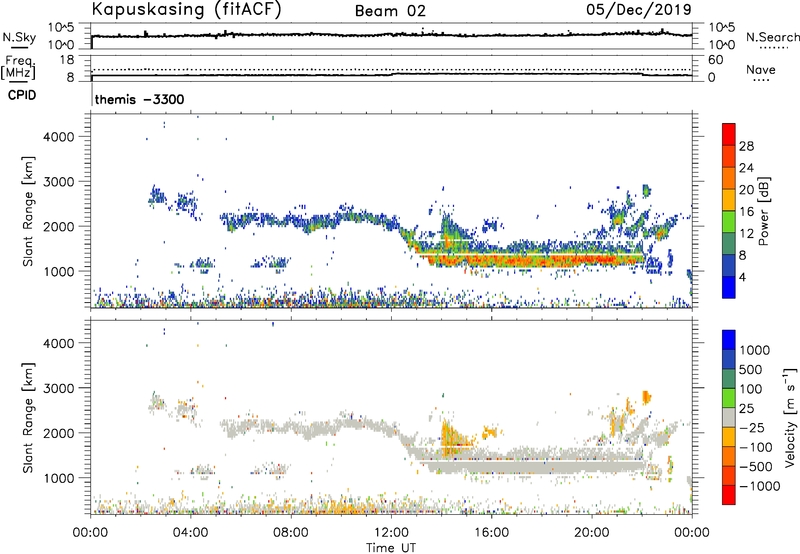
Task: Click the Freq. [MHz] axis label
Action: click(18, 68)
